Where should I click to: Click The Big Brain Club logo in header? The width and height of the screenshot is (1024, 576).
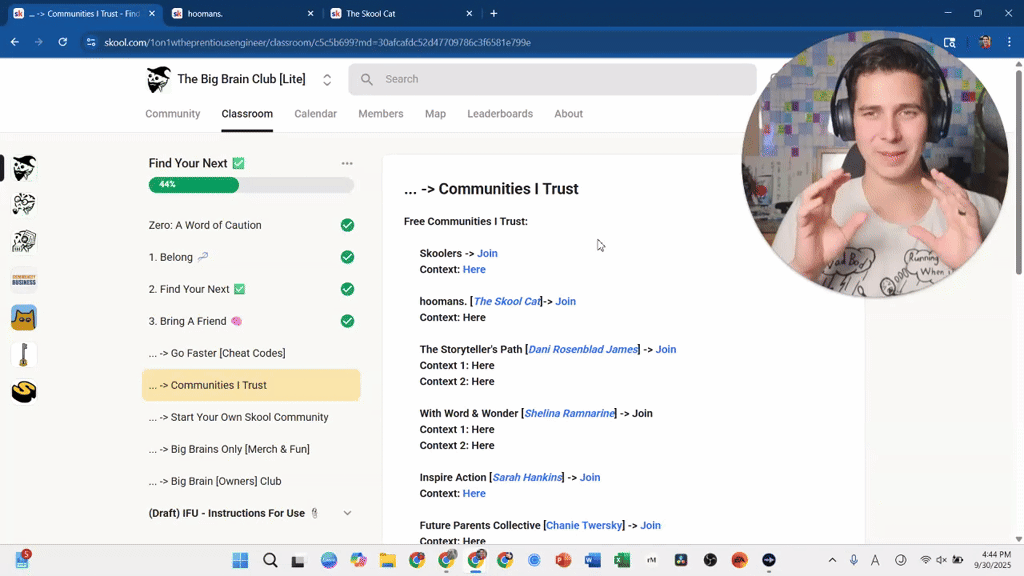(x=158, y=79)
